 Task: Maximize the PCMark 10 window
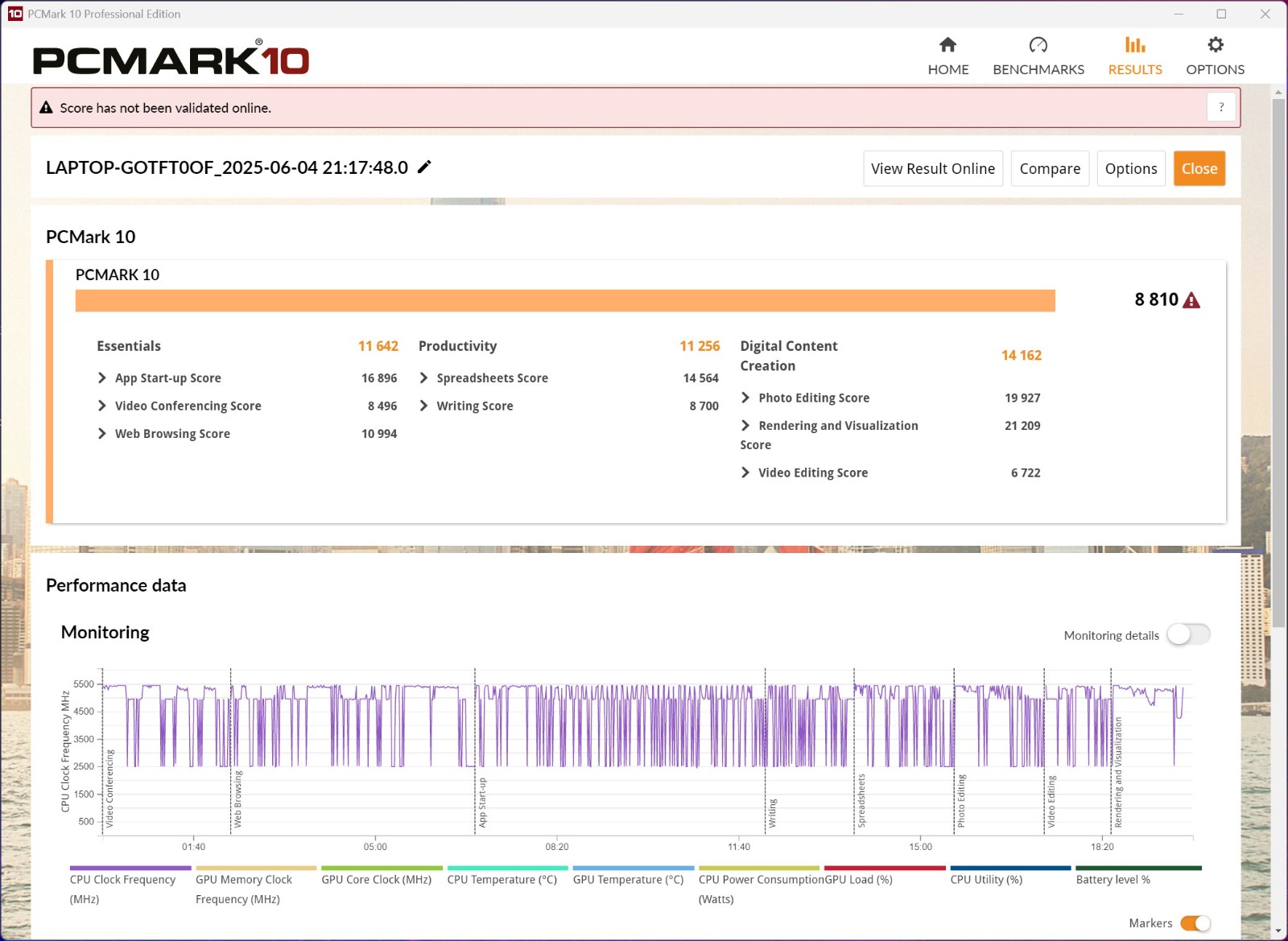[x=1221, y=14]
